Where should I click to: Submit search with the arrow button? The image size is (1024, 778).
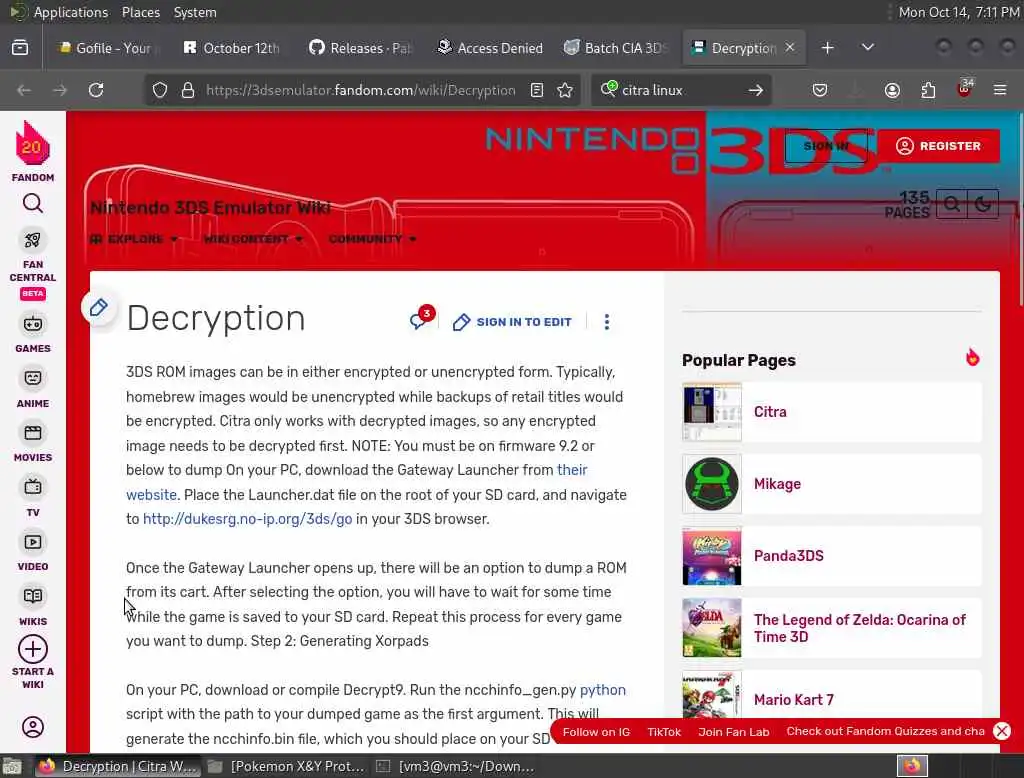click(x=756, y=90)
